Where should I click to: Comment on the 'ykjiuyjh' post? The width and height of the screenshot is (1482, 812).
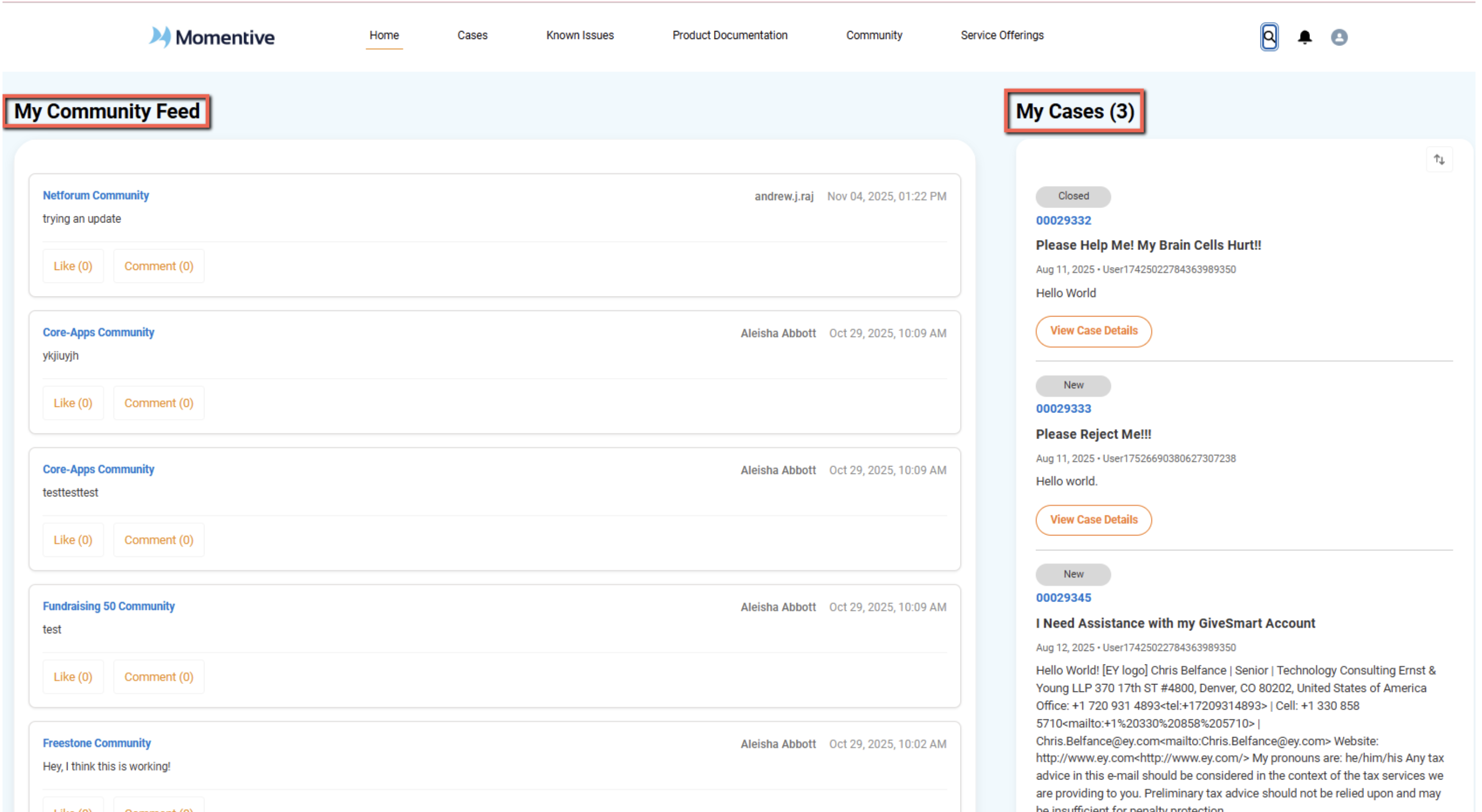159,403
